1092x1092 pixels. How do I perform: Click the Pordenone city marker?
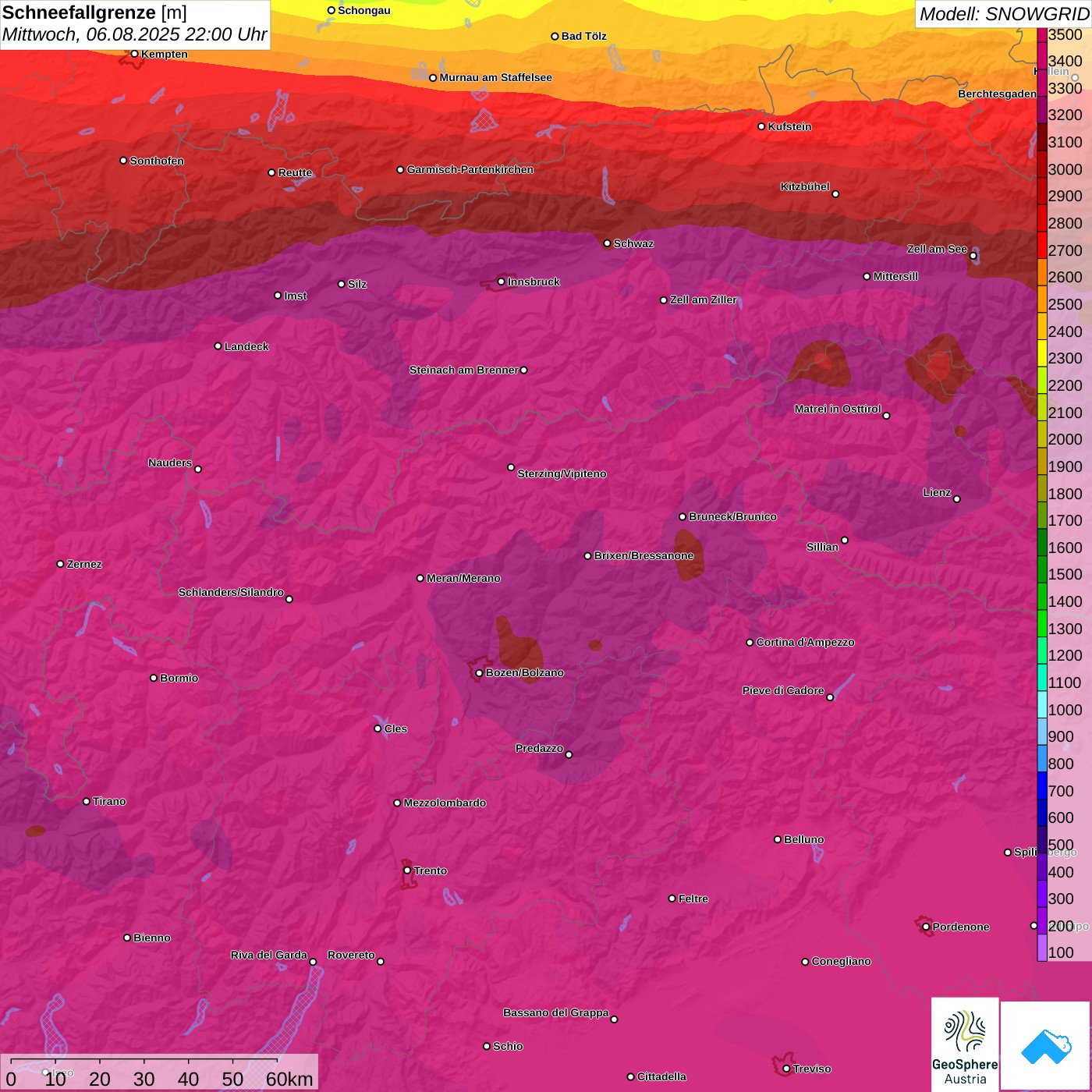pyautogui.click(x=926, y=927)
